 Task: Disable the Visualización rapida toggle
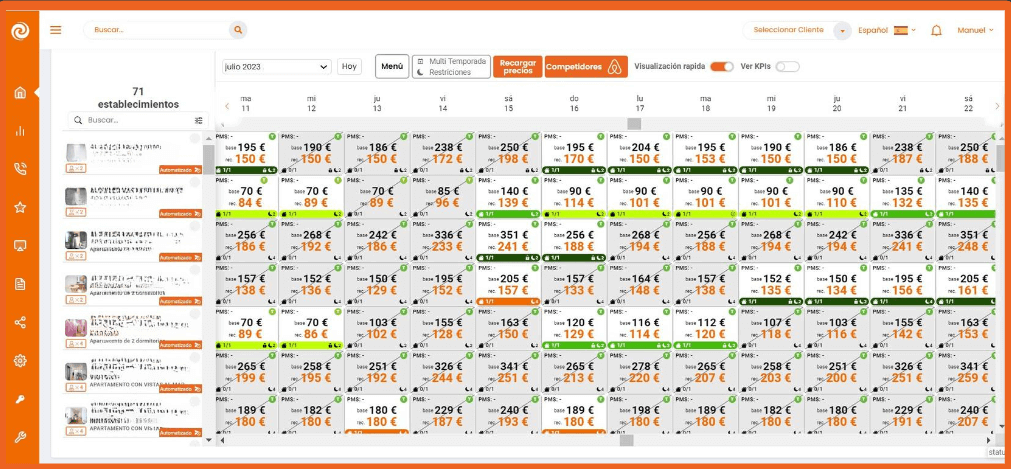[721, 67]
